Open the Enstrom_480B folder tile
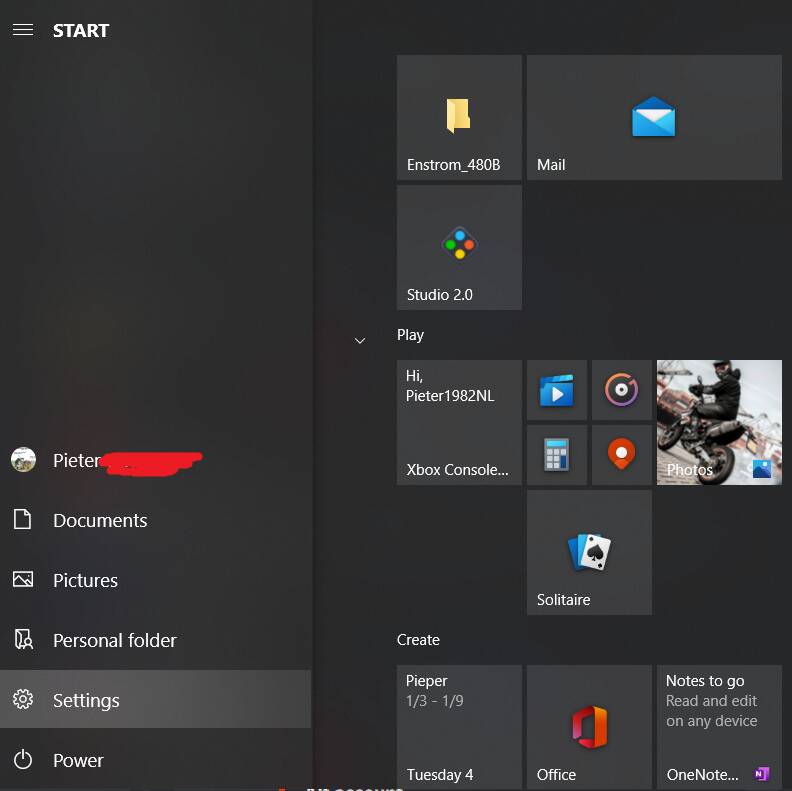The width and height of the screenshot is (792, 791). click(459, 117)
